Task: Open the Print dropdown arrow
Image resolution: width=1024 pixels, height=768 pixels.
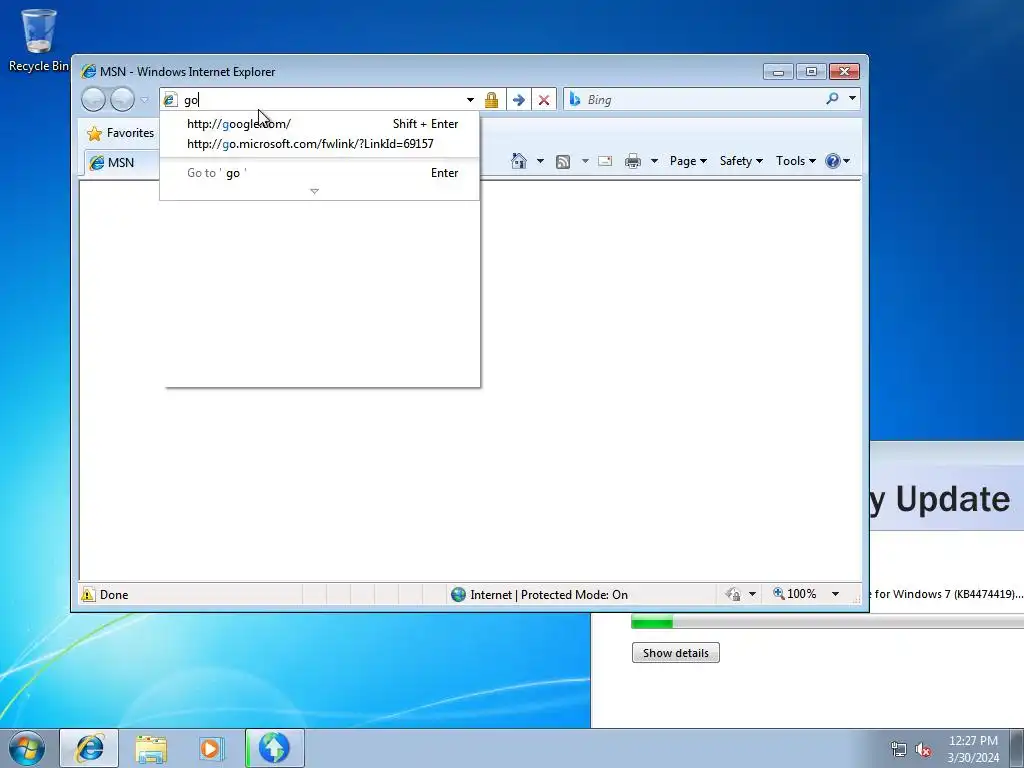Action: point(654,161)
